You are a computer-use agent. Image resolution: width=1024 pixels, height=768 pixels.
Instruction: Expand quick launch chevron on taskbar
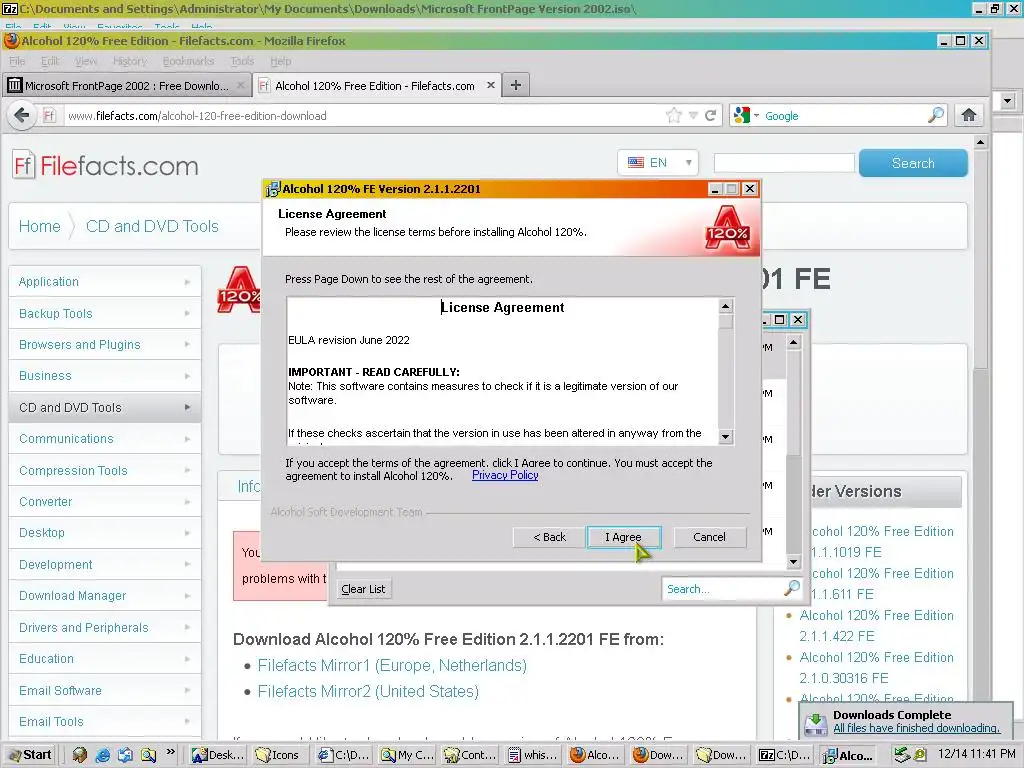point(170,752)
